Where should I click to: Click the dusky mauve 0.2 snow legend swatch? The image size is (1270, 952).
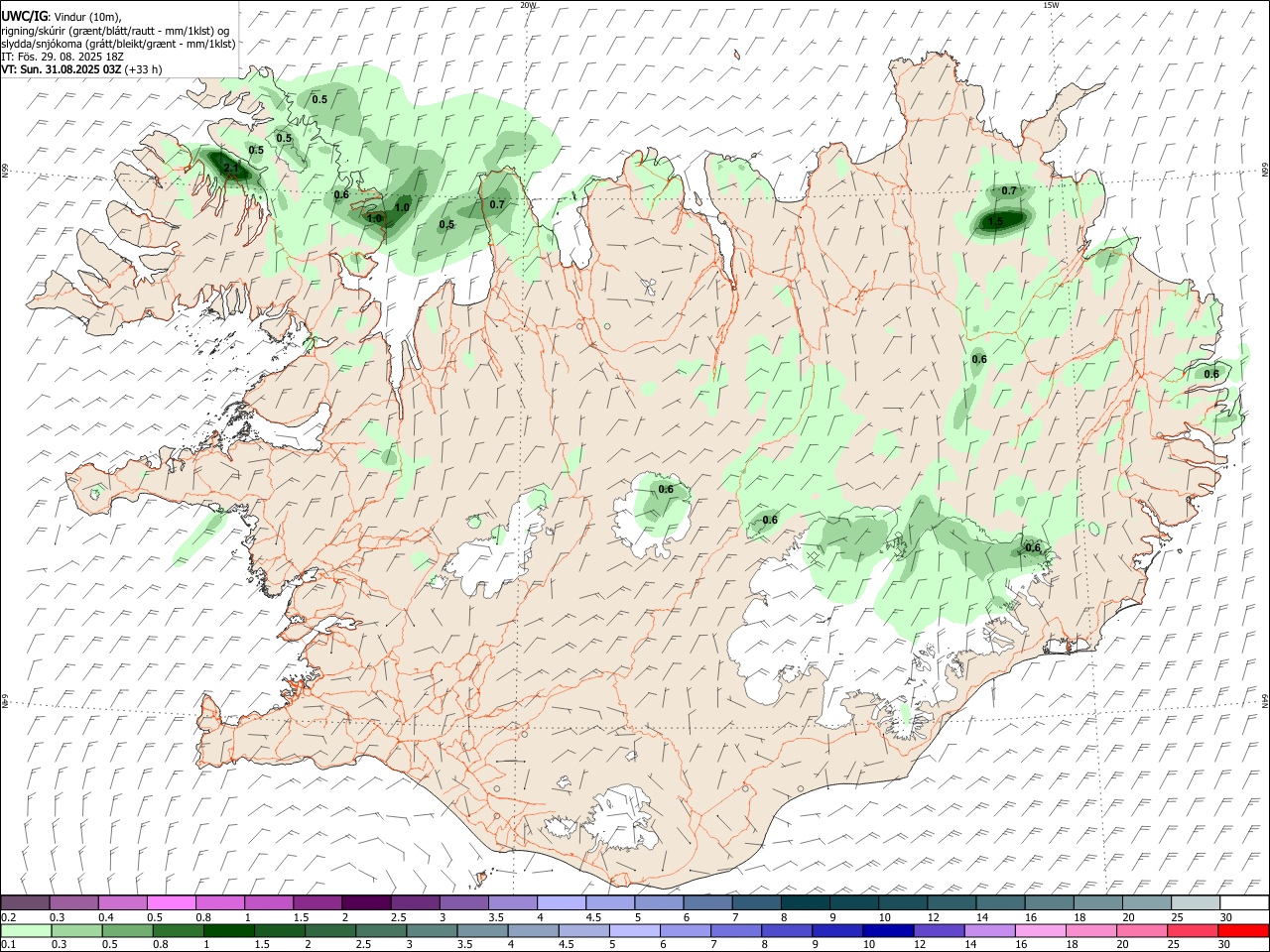coord(25,902)
